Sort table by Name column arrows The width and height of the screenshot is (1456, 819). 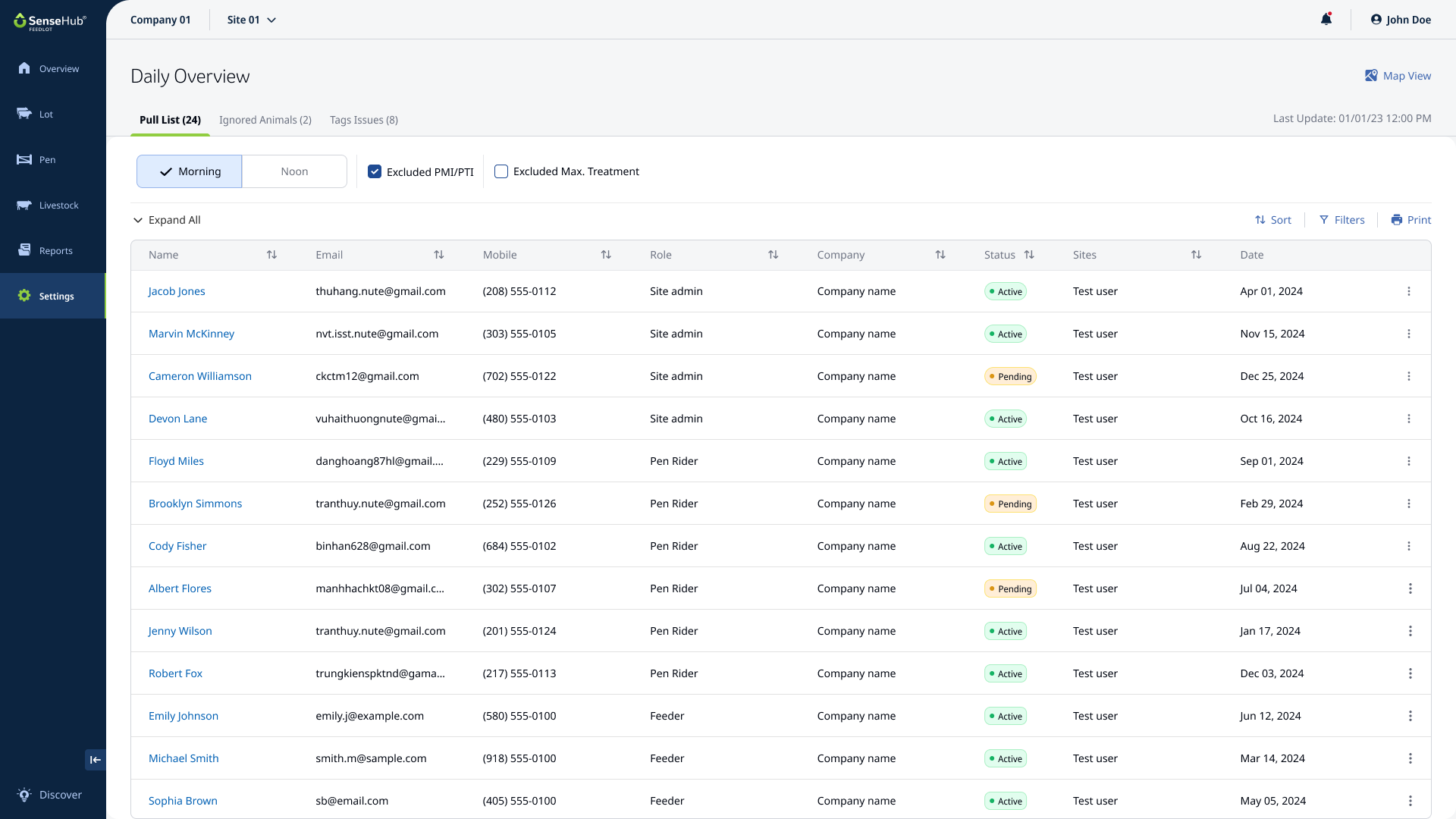(x=271, y=255)
